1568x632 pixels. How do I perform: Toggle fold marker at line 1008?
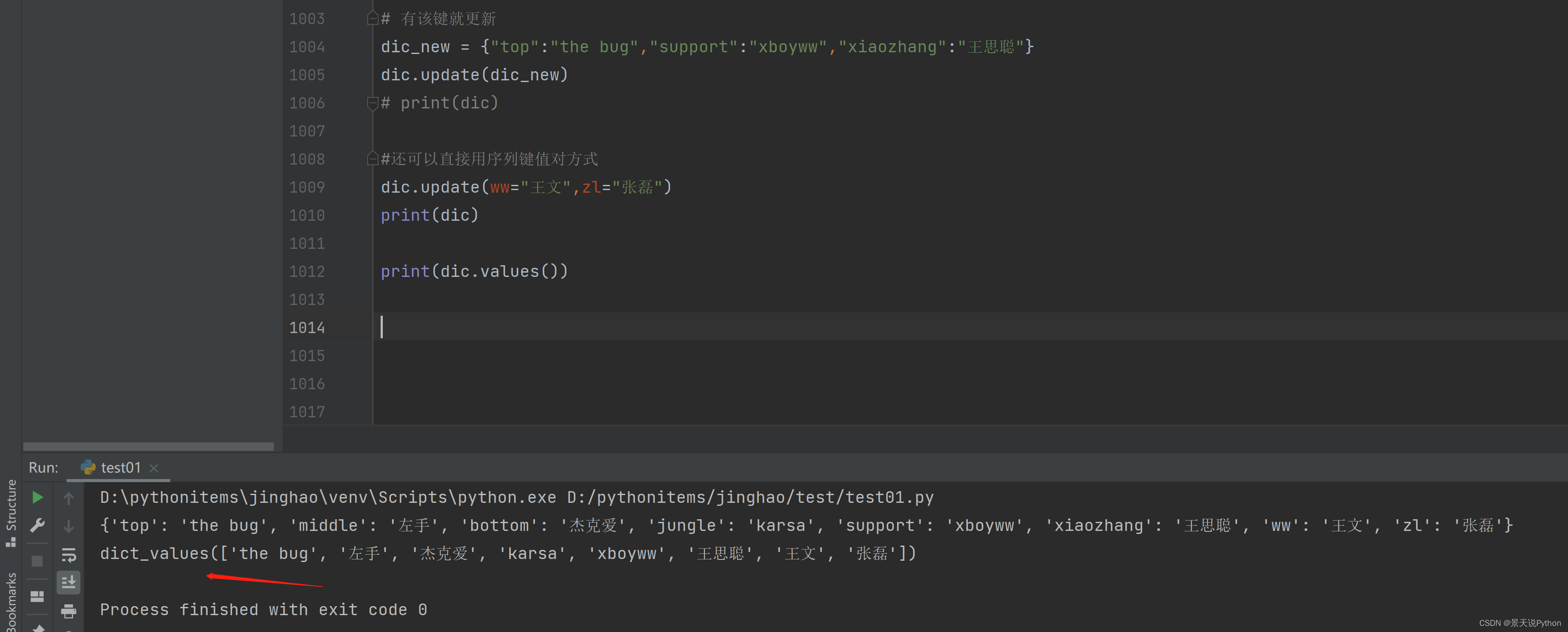pos(372,159)
